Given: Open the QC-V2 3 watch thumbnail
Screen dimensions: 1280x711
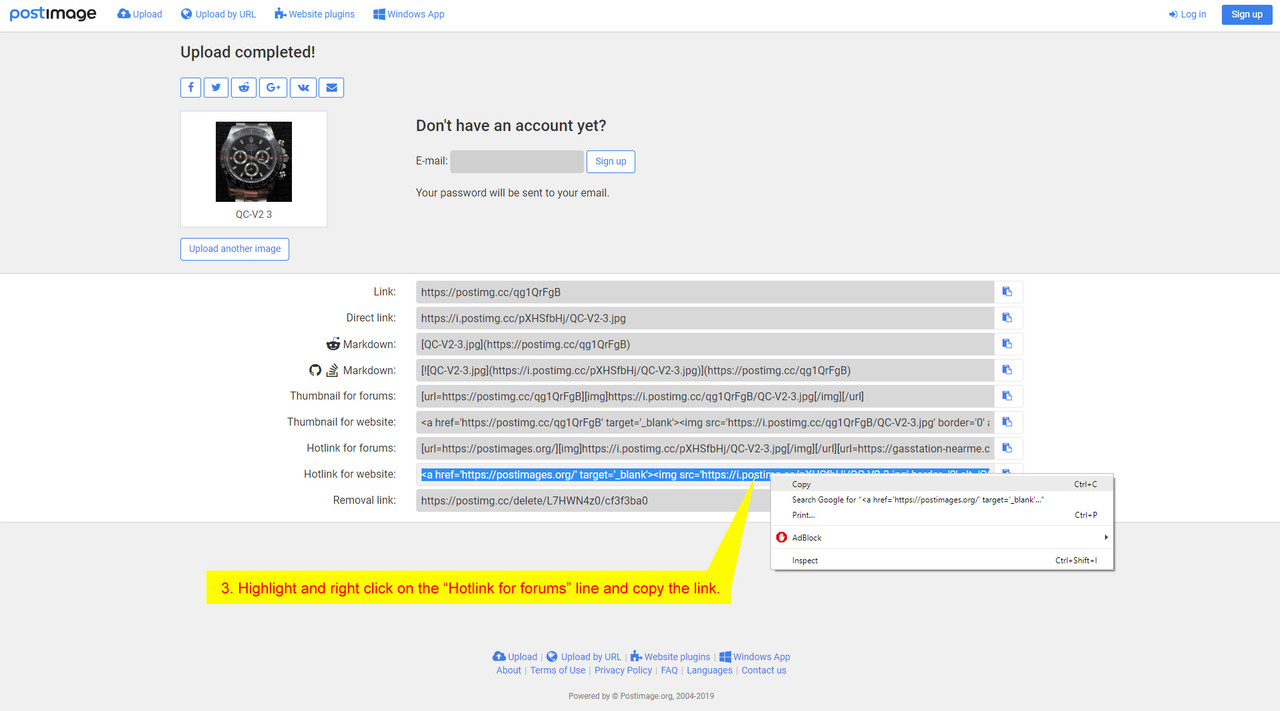Looking at the screenshot, I should 254,162.
